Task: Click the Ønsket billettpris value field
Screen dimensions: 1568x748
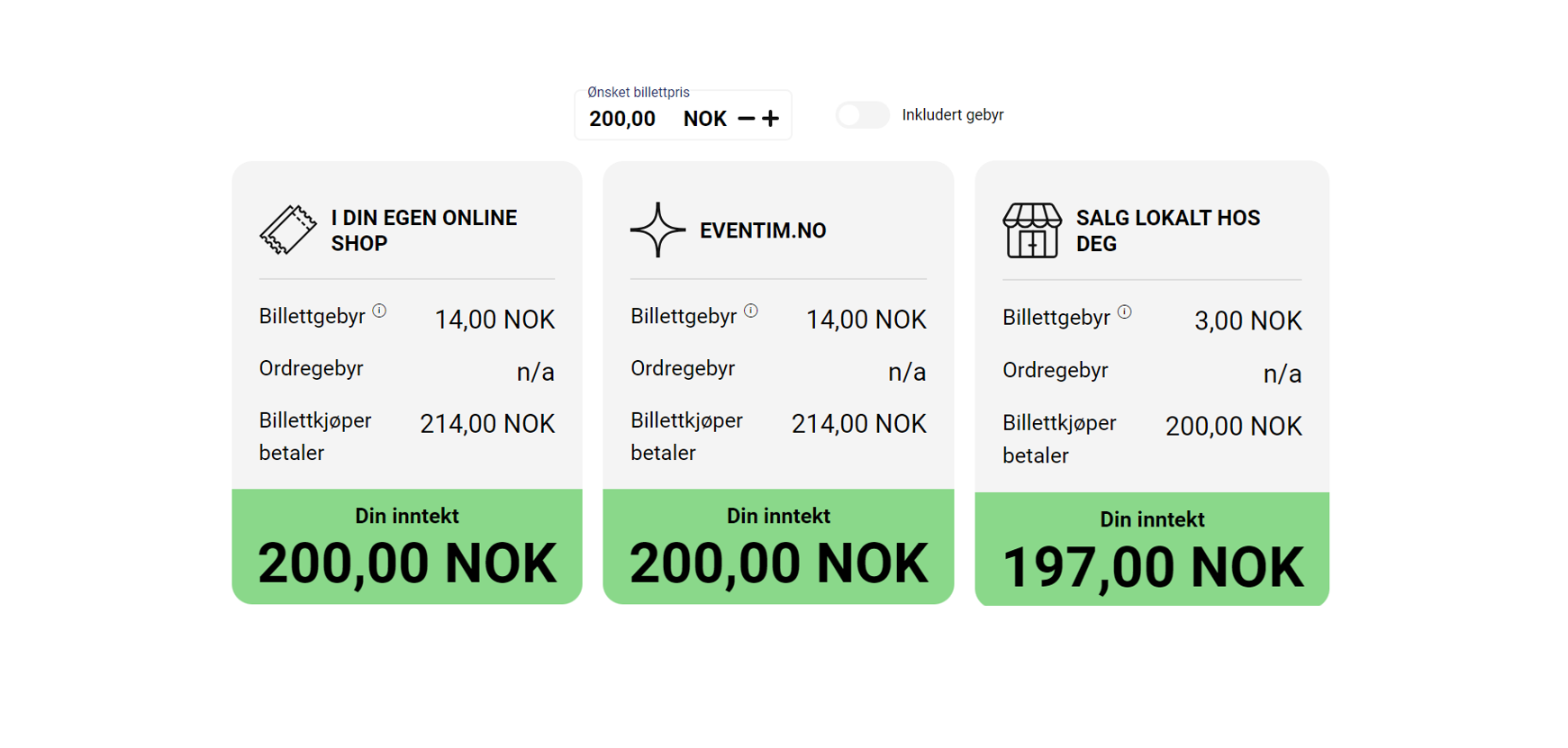Action: (622, 119)
